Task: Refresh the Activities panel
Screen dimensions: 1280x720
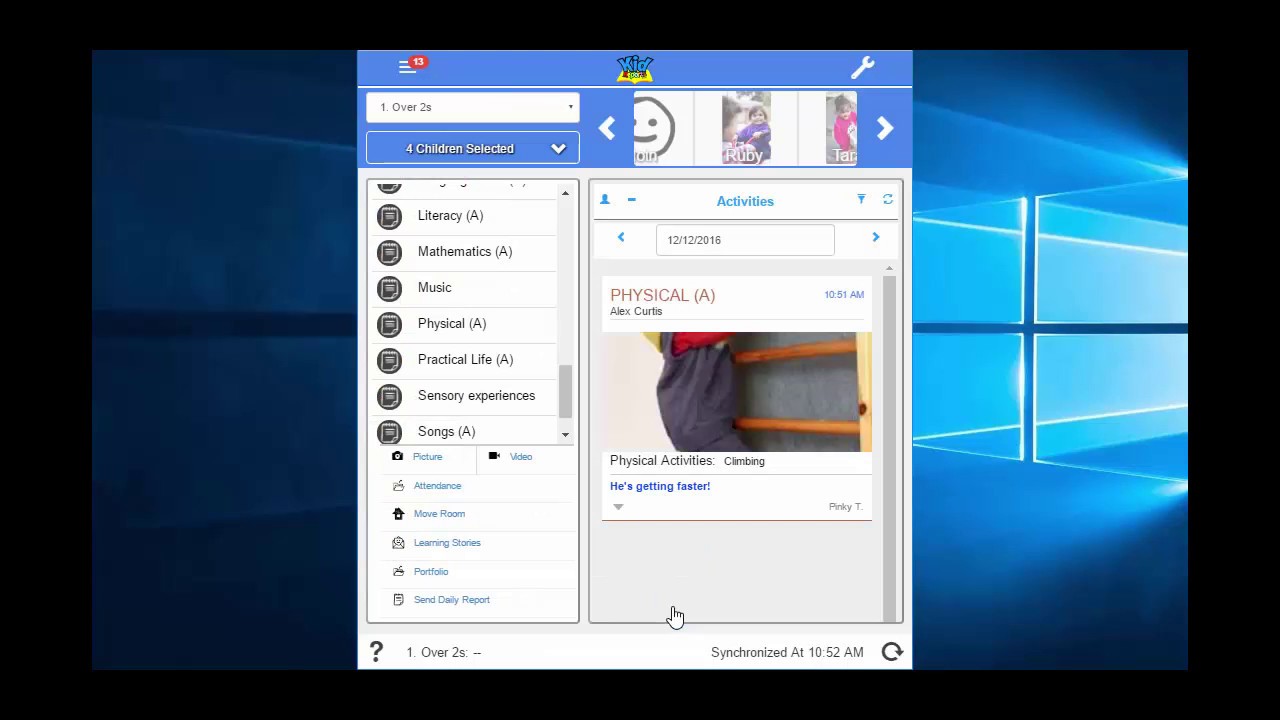Action: click(x=888, y=200)
